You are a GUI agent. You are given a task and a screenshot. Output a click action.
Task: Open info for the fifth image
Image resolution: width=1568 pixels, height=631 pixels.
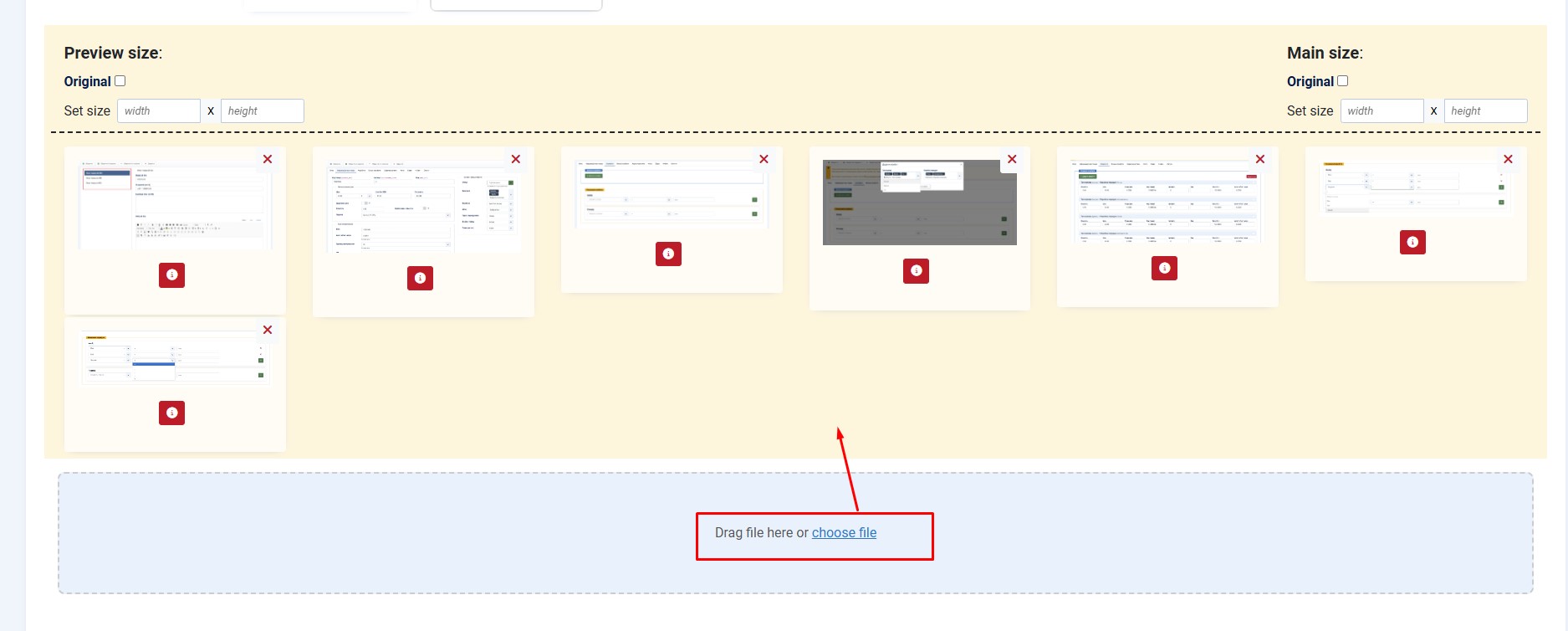(x=1164, y=268)
